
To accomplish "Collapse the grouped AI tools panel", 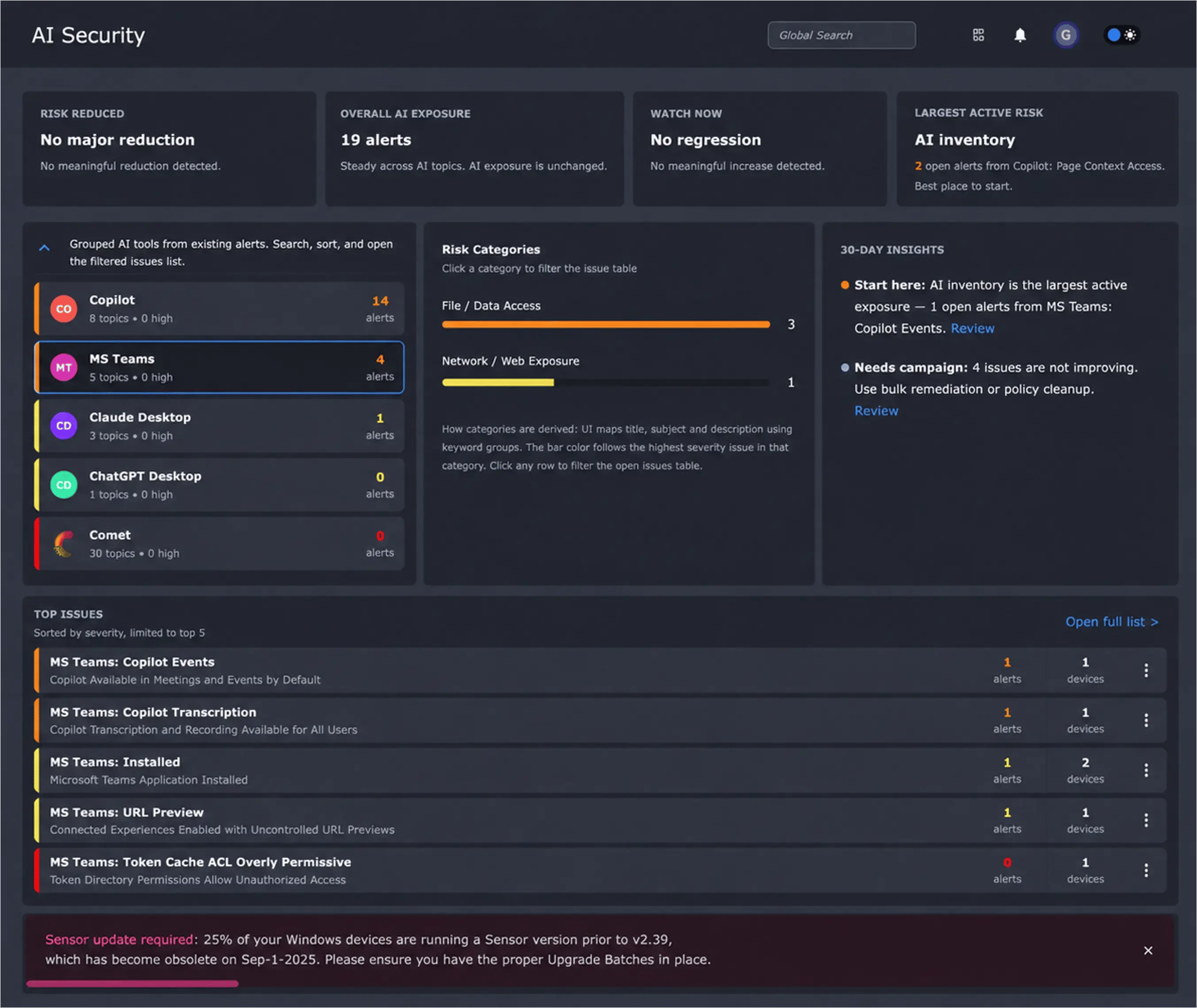I will click(x=44, y=247).
